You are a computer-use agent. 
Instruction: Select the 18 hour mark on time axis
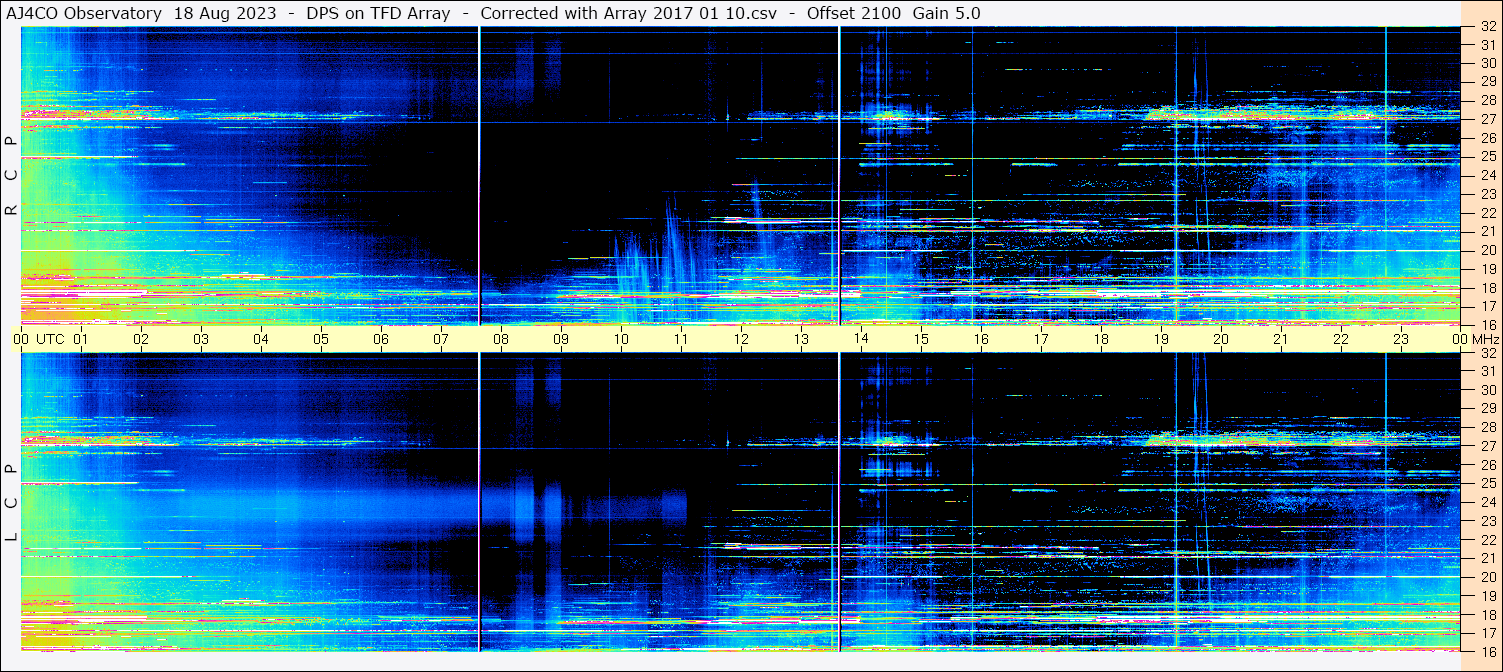(x=1102, y=339)
